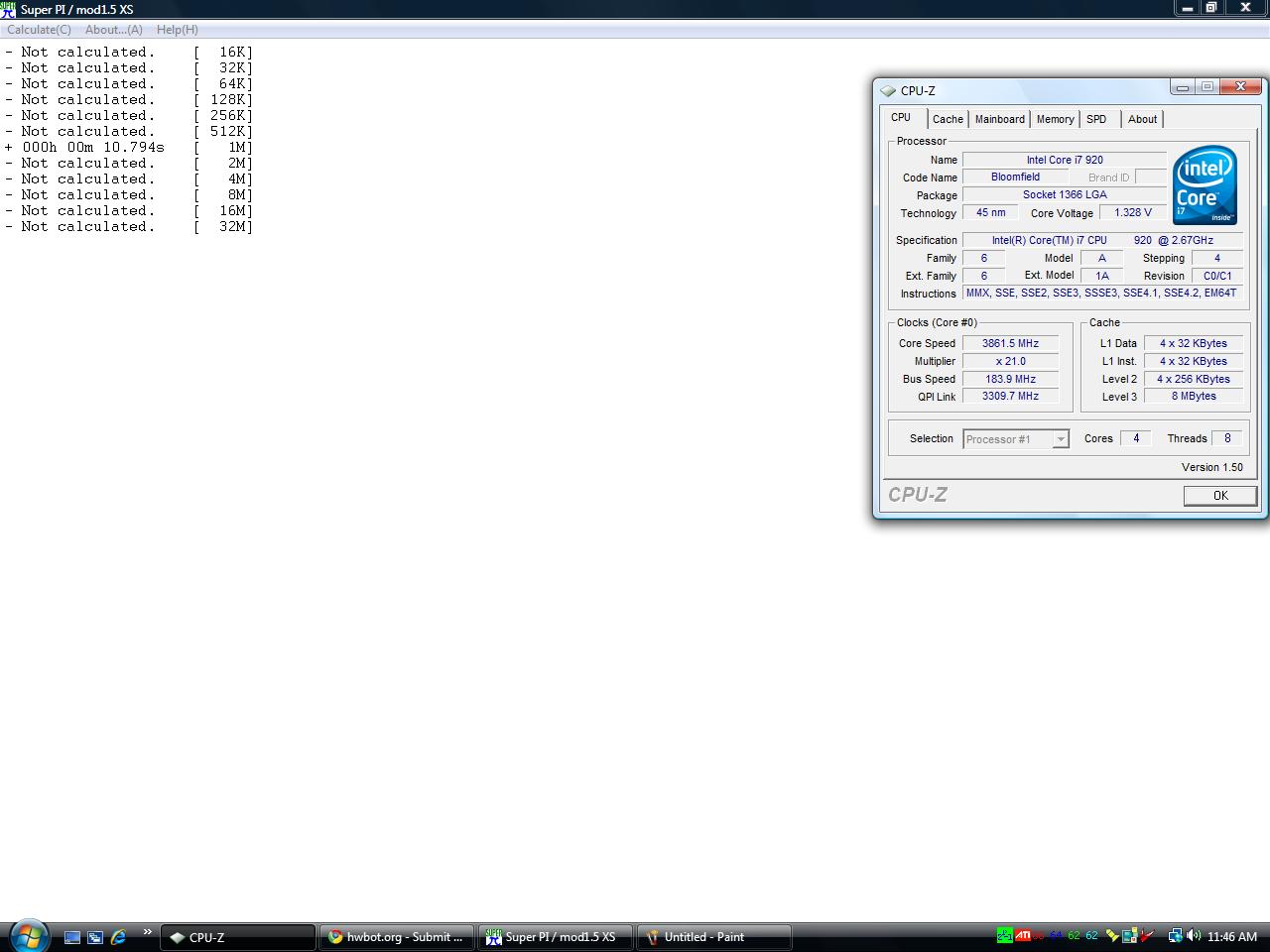Image resolution: width=1270 pixels, height=952 pixels.
Task: Click the 32M Not calculated line
Action: pyautogui.click(x=129, y=226)
